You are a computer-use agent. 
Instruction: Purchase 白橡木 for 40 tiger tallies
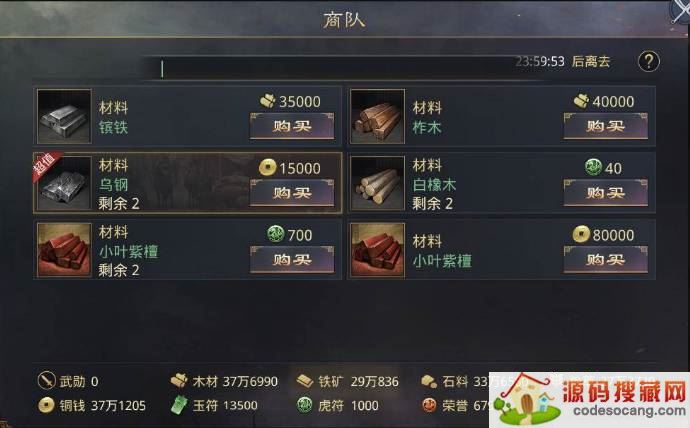click(606, 193)
